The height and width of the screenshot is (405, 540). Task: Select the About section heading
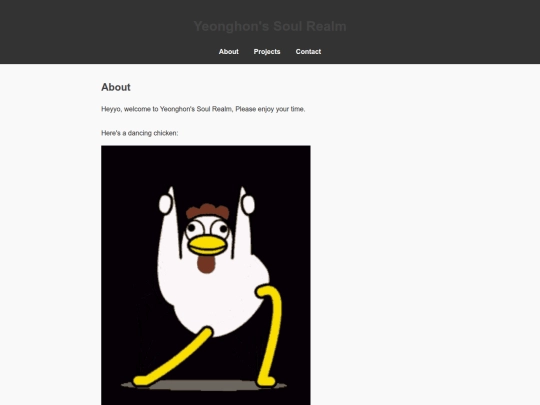[x=116, y=87]
